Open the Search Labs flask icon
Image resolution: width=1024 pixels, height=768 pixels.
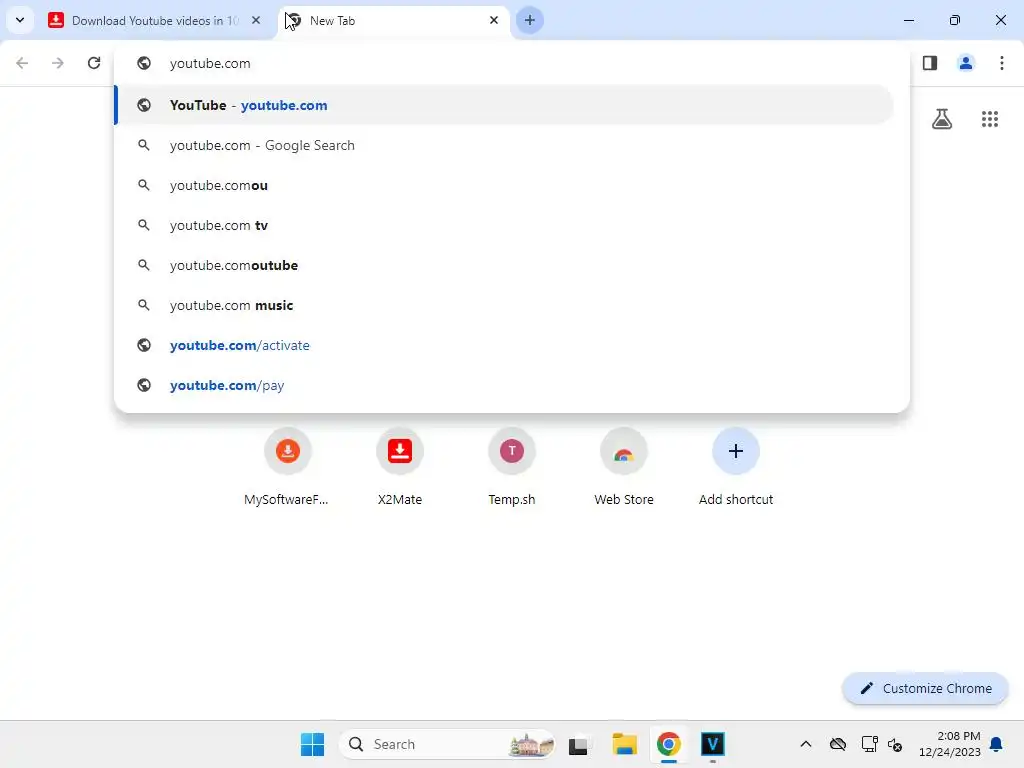click(x=942, y=119)
